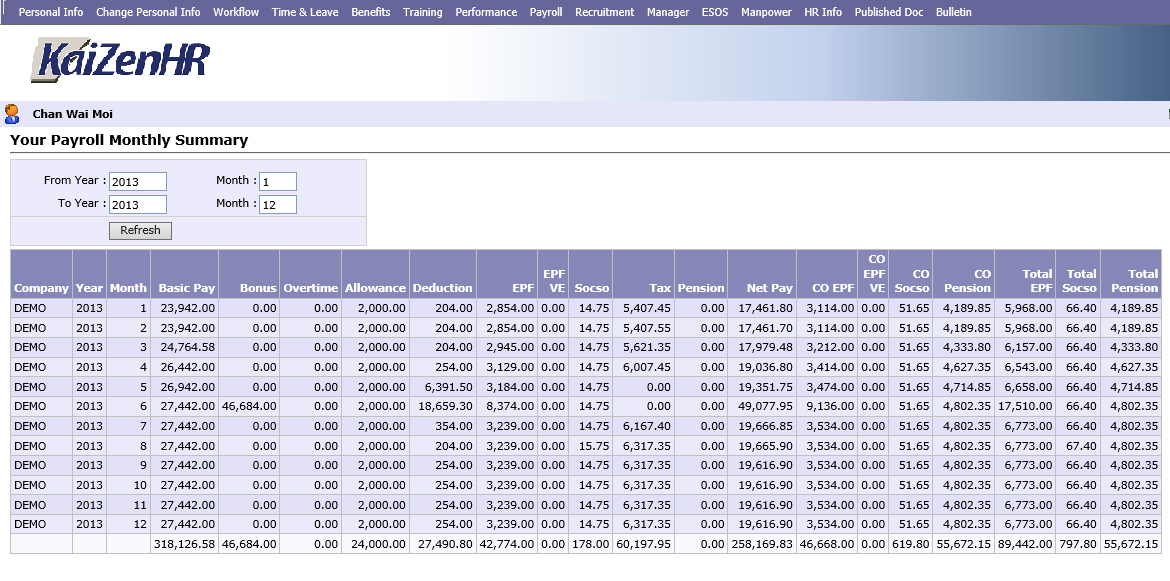The width and height of the screenshot is (1170, 581).
Task: Open the Change Personal Info menu
Action: 151,13
